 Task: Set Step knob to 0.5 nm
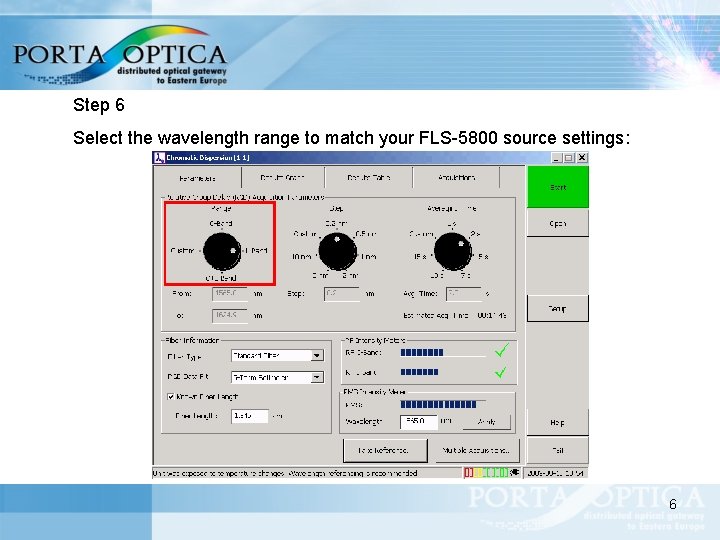click(366, 234)
